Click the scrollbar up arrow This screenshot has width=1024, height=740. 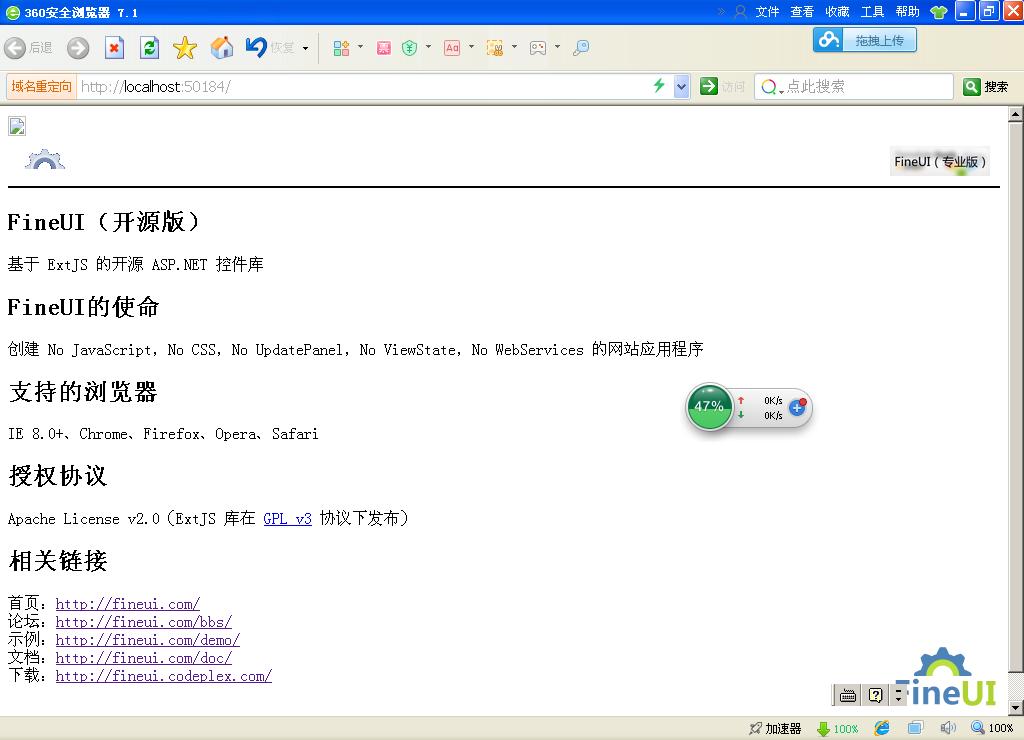coord(1015,116)
